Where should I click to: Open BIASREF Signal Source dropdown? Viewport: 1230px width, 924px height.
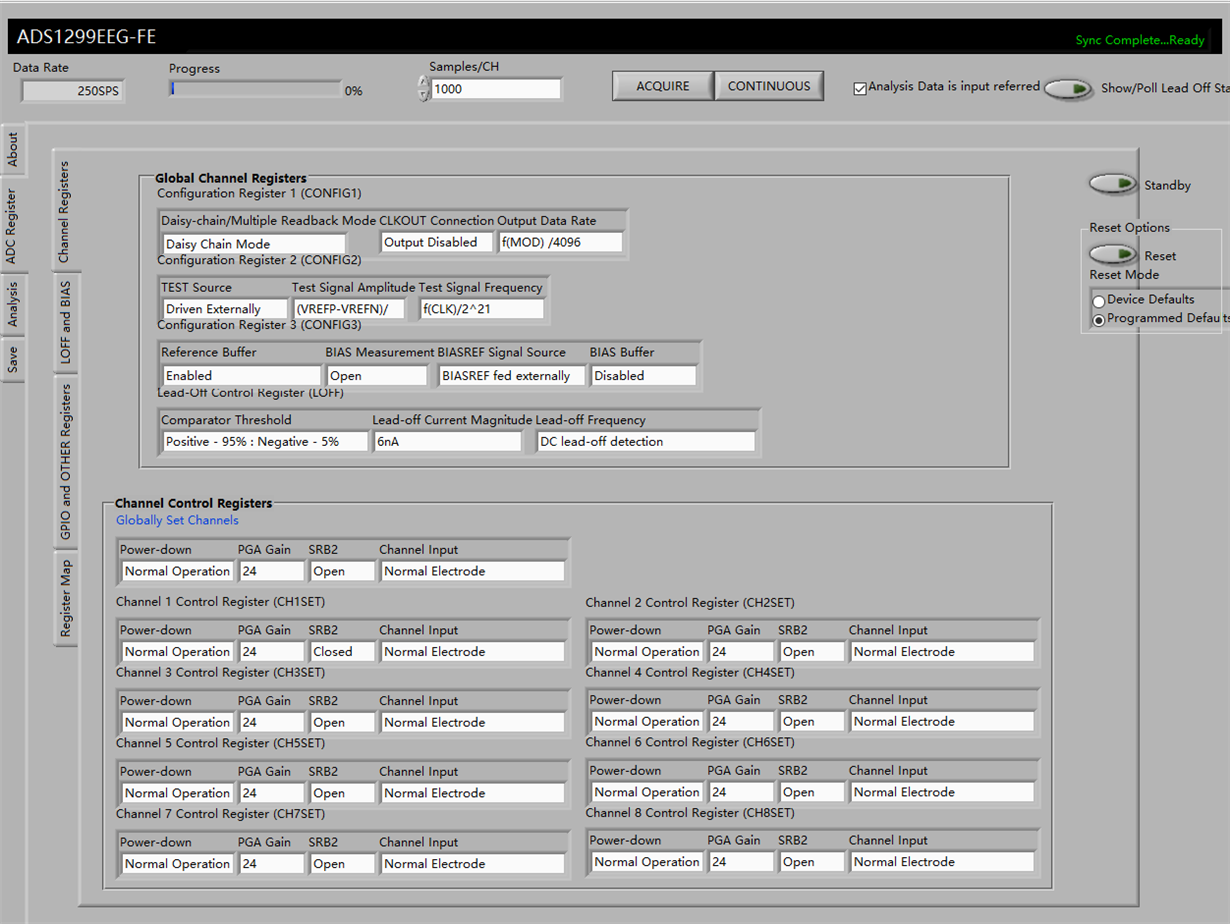point(512,376)
